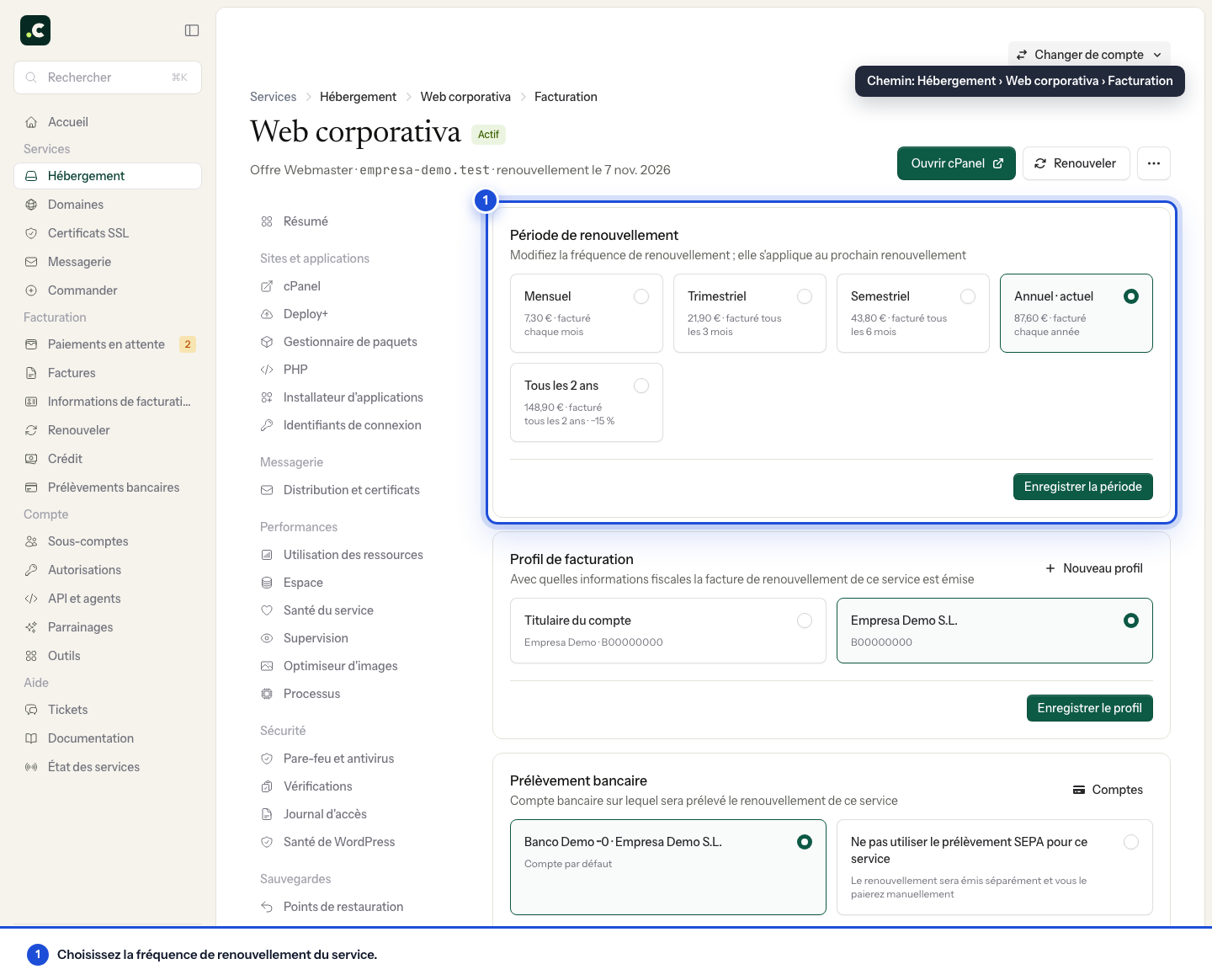Open the Changer de compte dropdown

pos(1089,55)
